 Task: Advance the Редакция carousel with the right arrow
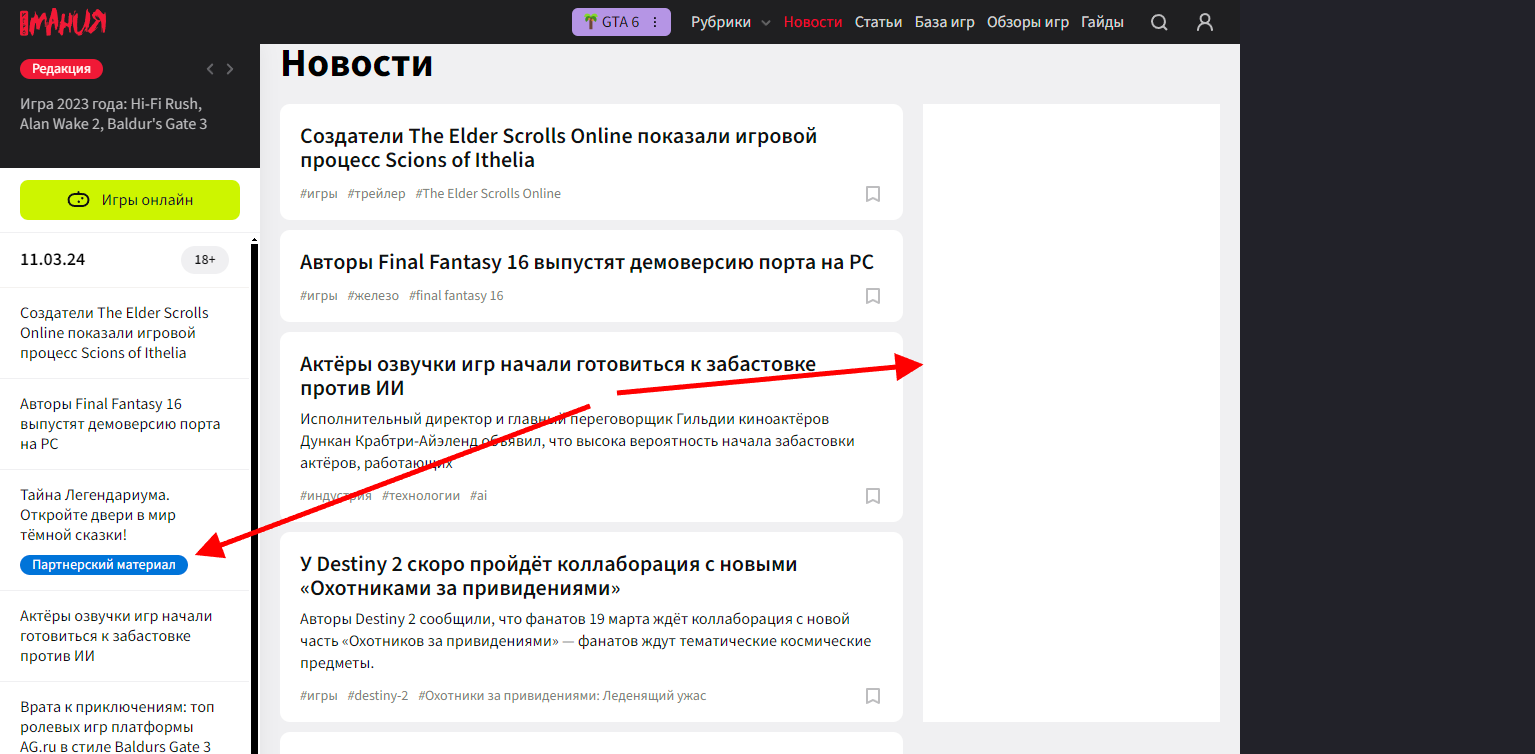point(229,68)
